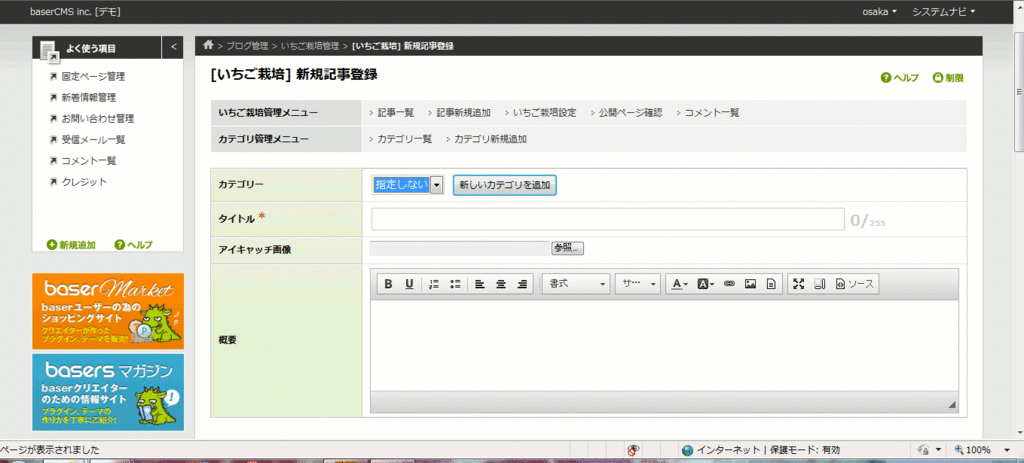1024x463 pixels.
Task: Click ヘルプ in the favorites sidebar
Action: coord(134,245)
